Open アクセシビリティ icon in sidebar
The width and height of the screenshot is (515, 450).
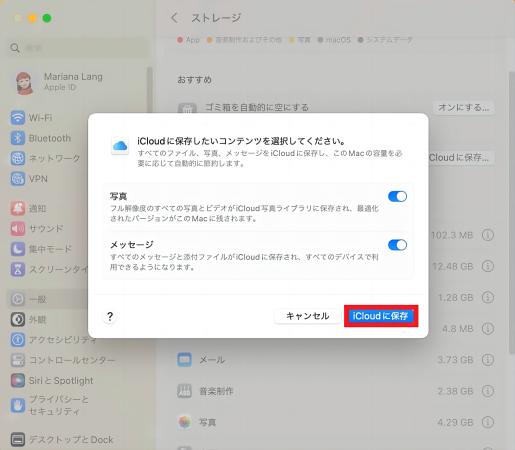[x=18, y=340]
